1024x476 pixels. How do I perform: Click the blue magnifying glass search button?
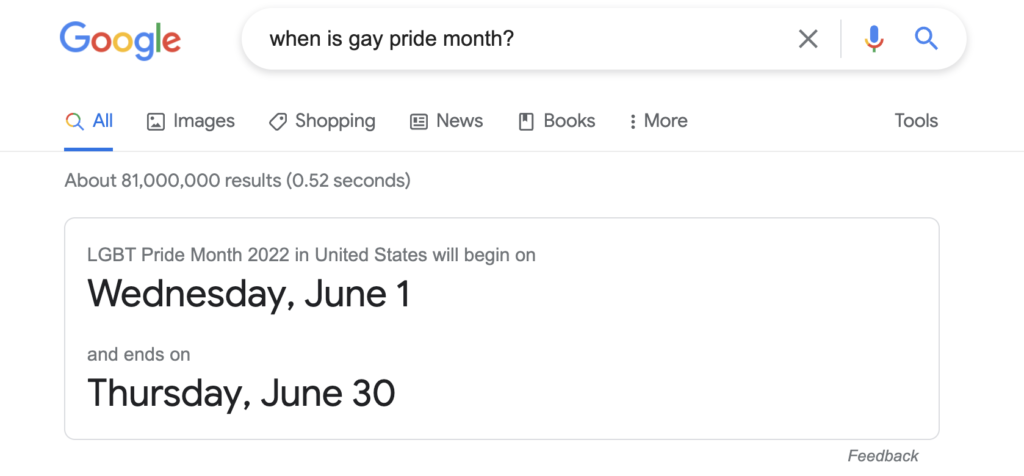[927, 39]
